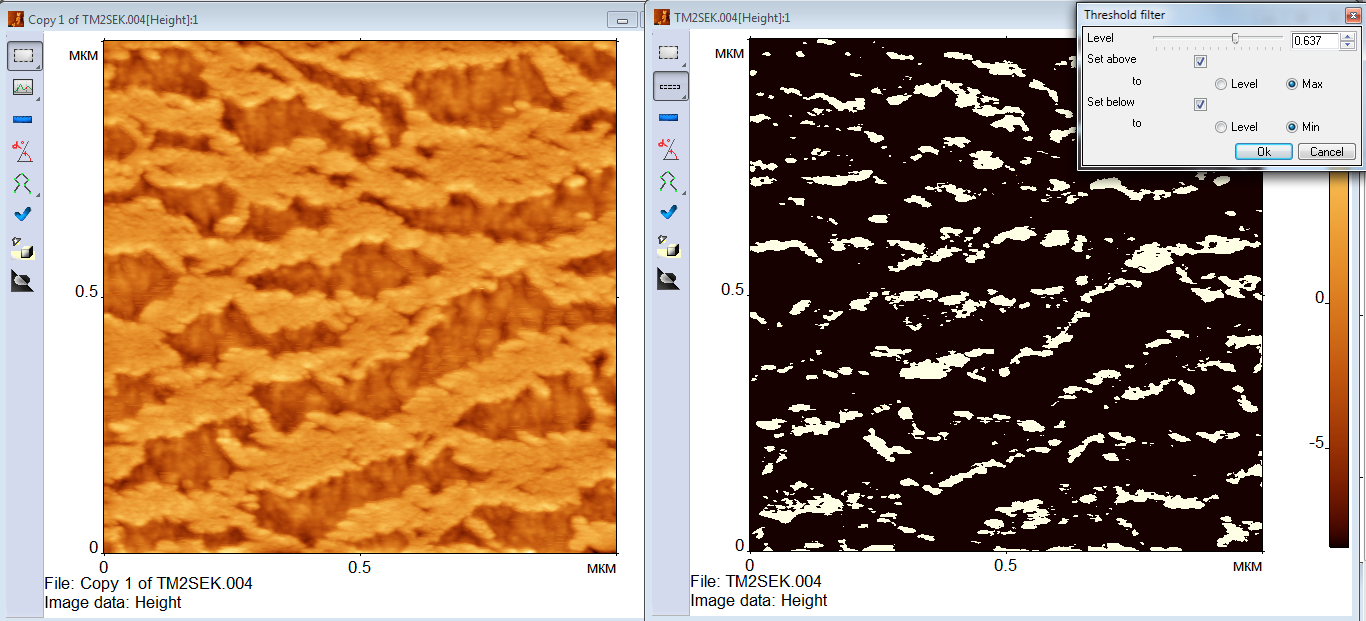This screenshot has height=621, width=1366.
Task: Click 'File: TM2SEK.004' caption text
Action: 756,581
